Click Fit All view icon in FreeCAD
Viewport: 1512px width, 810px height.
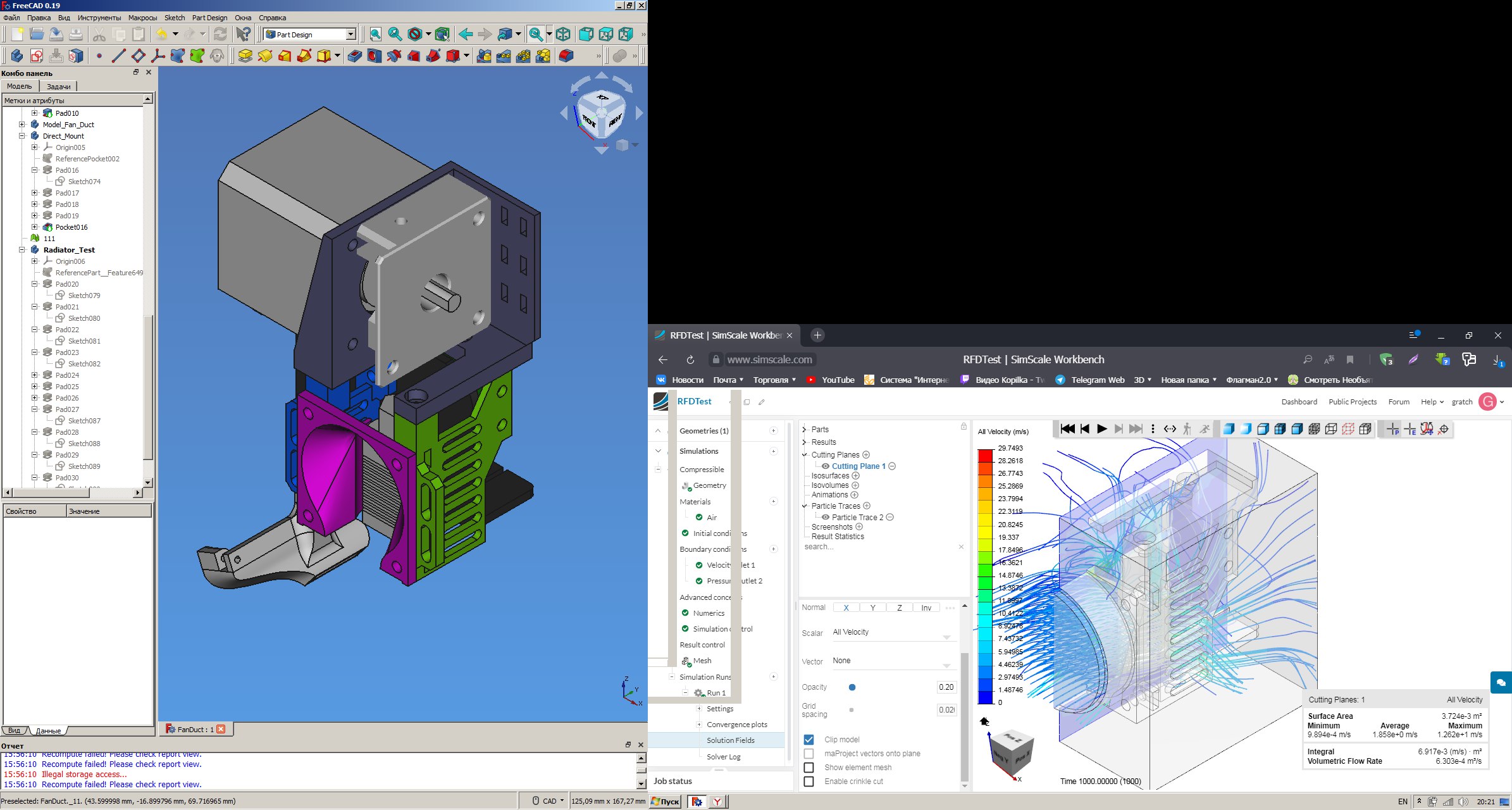point(375,34)
